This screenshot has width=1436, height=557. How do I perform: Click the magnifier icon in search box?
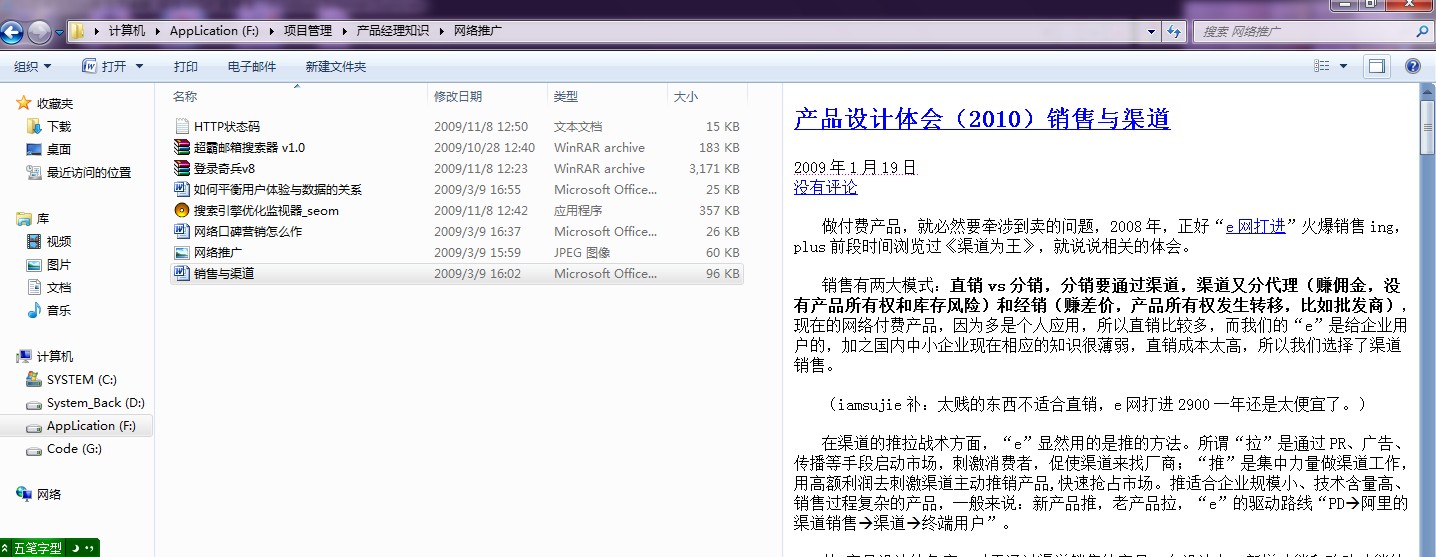pos(1421,31)
